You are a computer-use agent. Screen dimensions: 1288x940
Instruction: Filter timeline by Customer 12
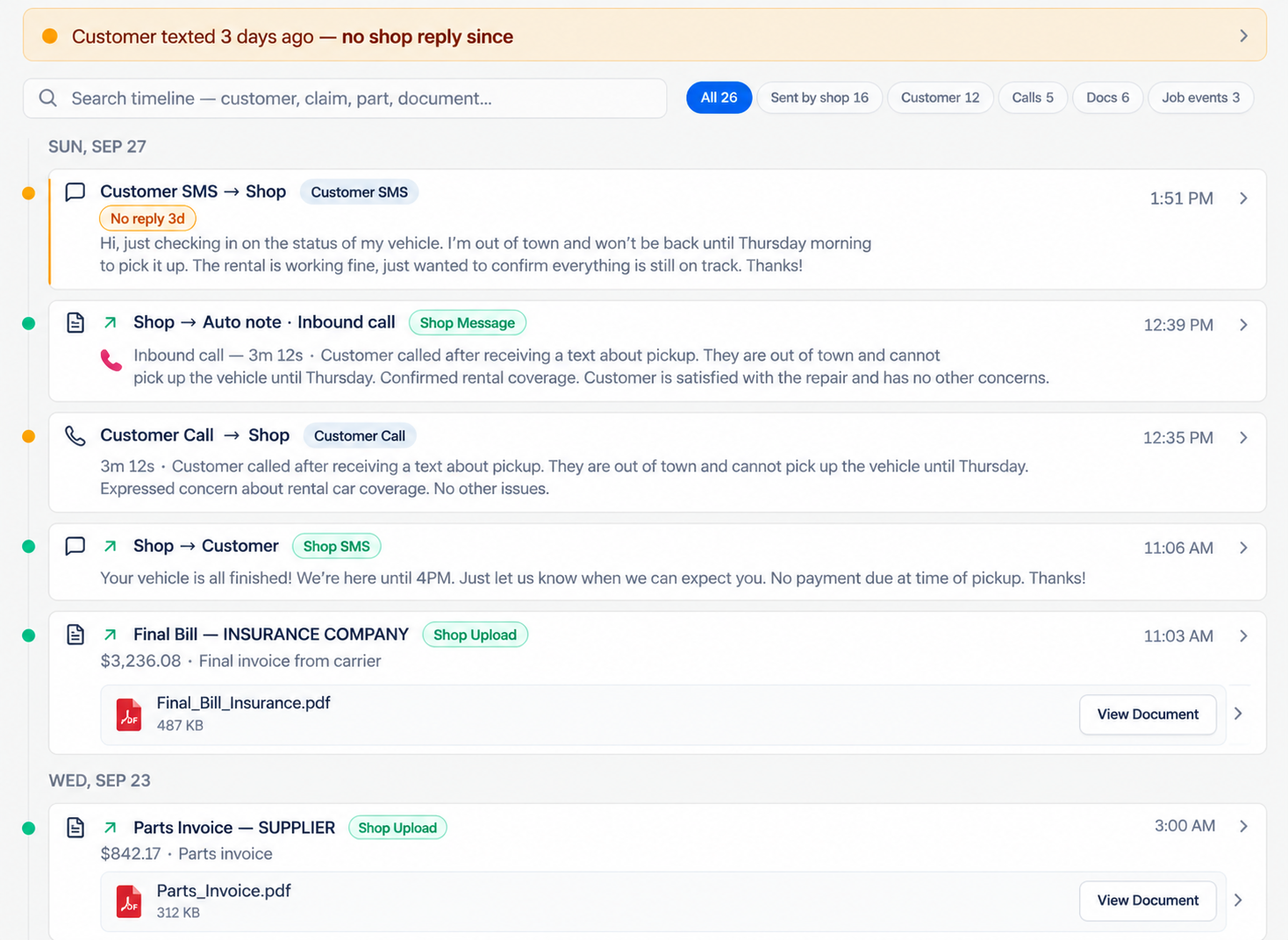click(x=940, y=97)
